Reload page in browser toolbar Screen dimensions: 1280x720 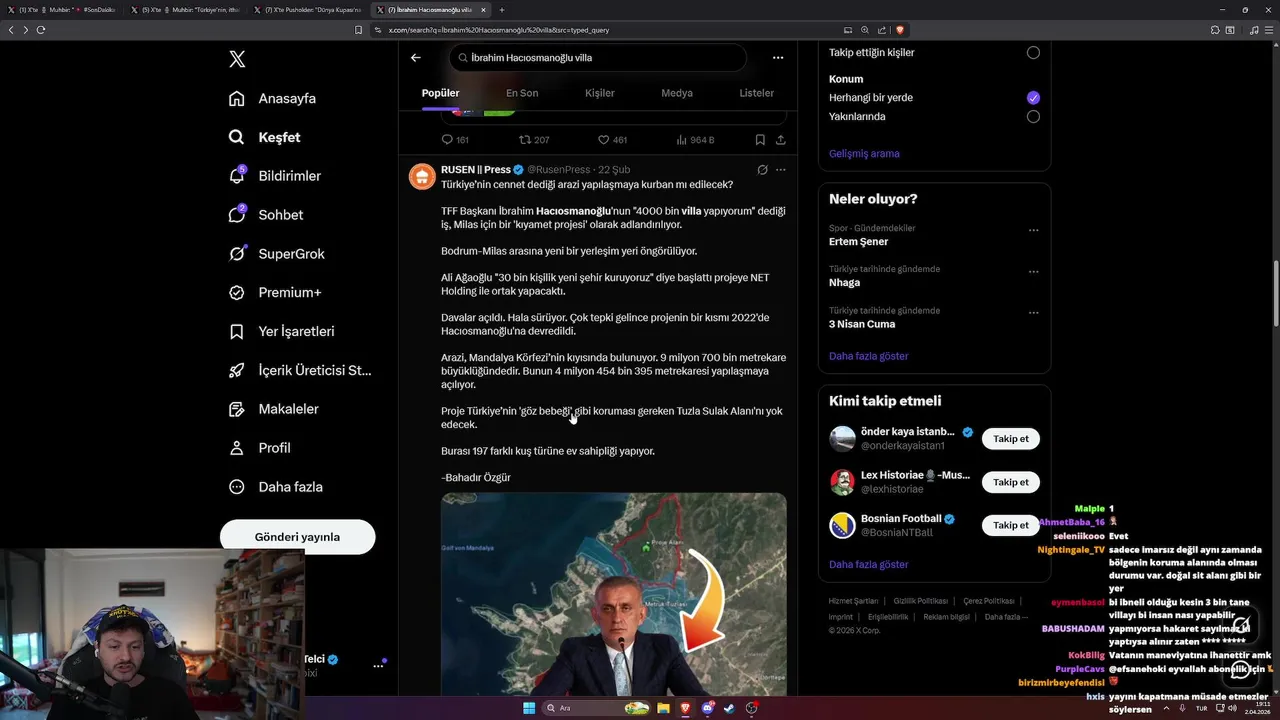click(x=41, y=30)
